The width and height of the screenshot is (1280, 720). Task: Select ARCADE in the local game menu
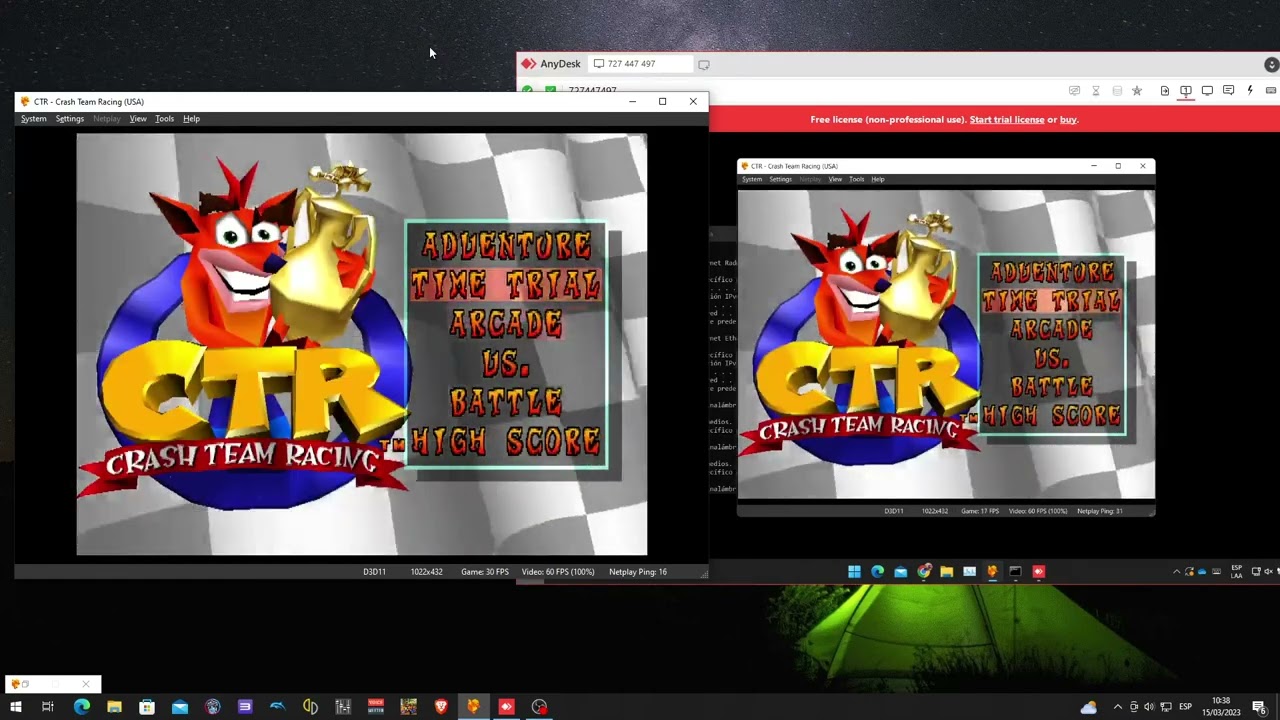pos(507,323)
